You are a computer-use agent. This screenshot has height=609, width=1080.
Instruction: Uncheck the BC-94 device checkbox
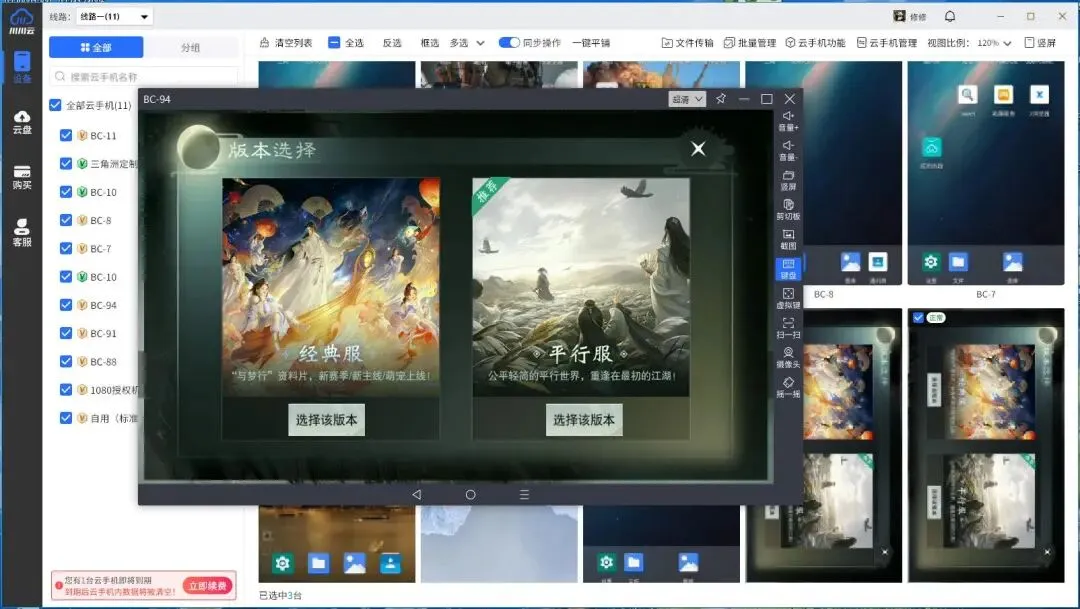pos(65,304)
